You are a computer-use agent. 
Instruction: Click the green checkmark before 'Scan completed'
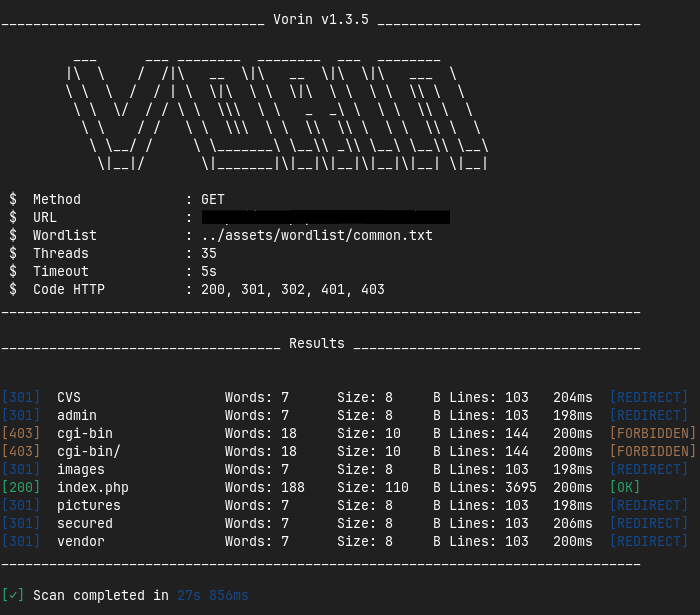pyautogui.click(x=13, y=595)
